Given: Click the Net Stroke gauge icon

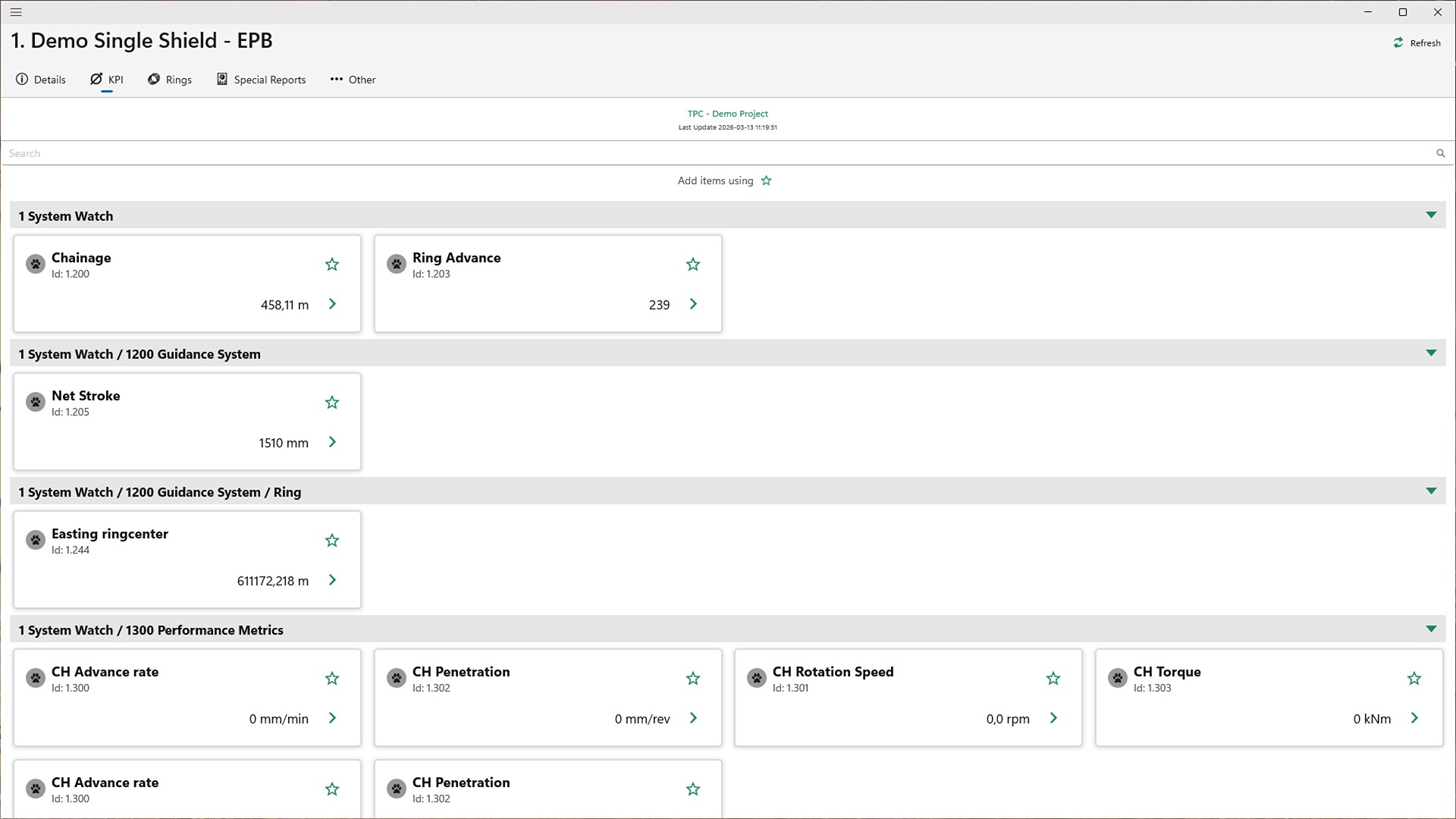Looking at the screenshot, I should (x=36, y=402).
